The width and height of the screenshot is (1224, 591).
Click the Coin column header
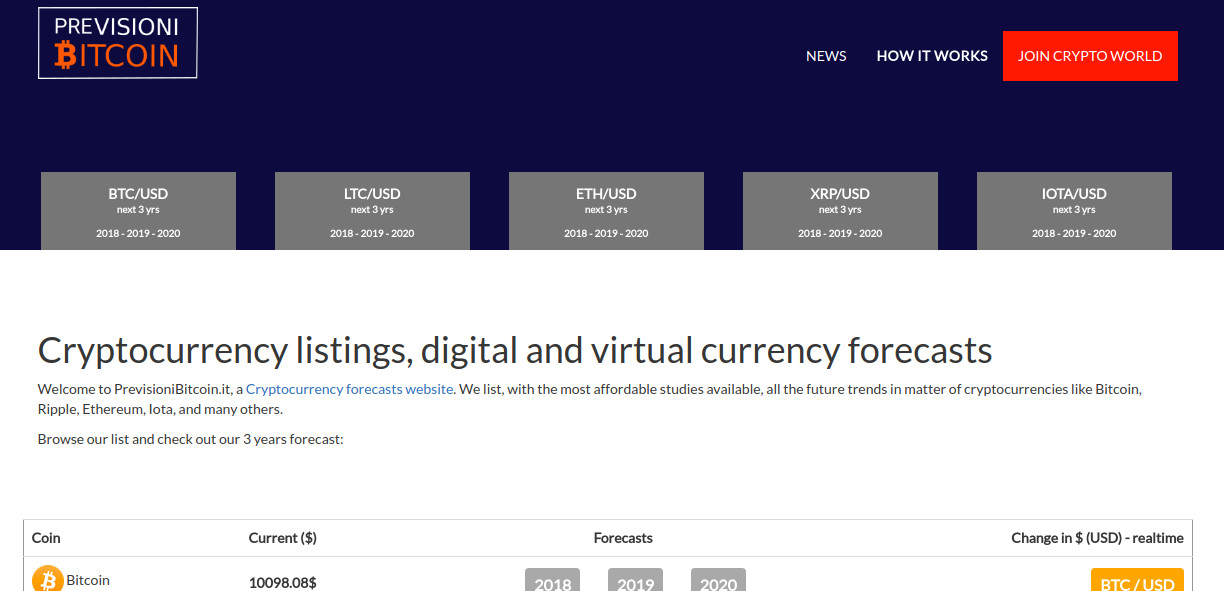click(x=46, y=538)
